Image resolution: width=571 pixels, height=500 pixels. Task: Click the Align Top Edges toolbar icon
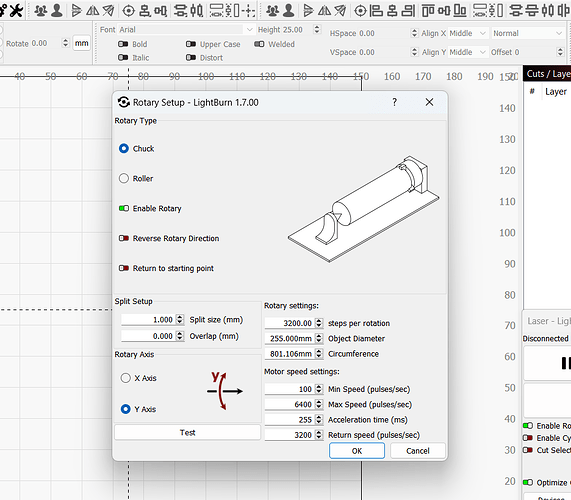[x=428, y=11]
